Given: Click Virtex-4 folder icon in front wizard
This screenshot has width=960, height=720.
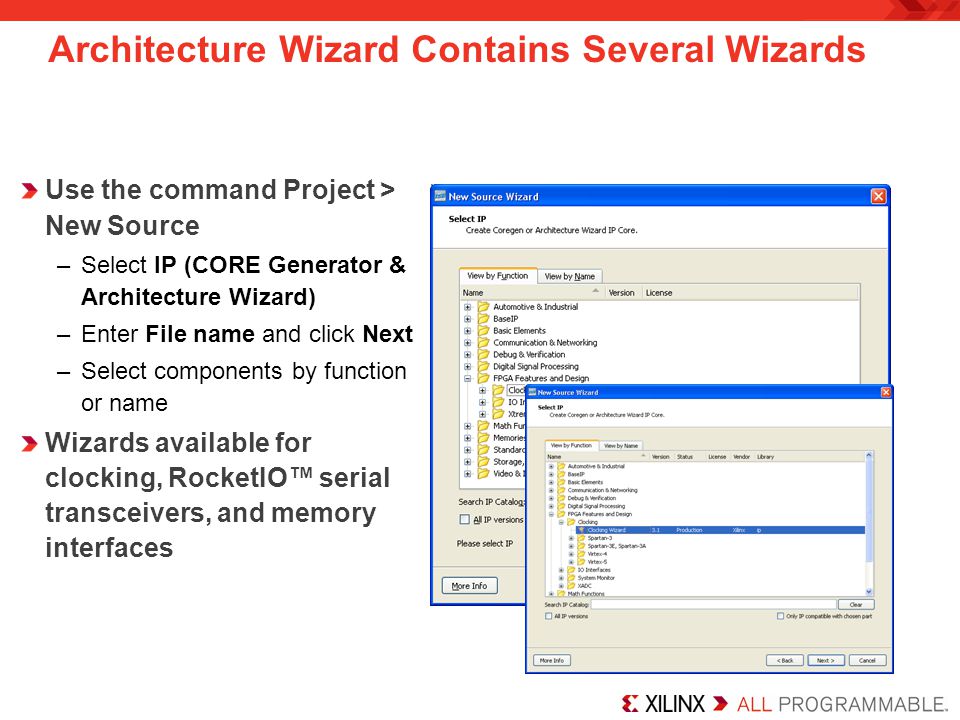Looking at the screenshot, I should (582, 554).
